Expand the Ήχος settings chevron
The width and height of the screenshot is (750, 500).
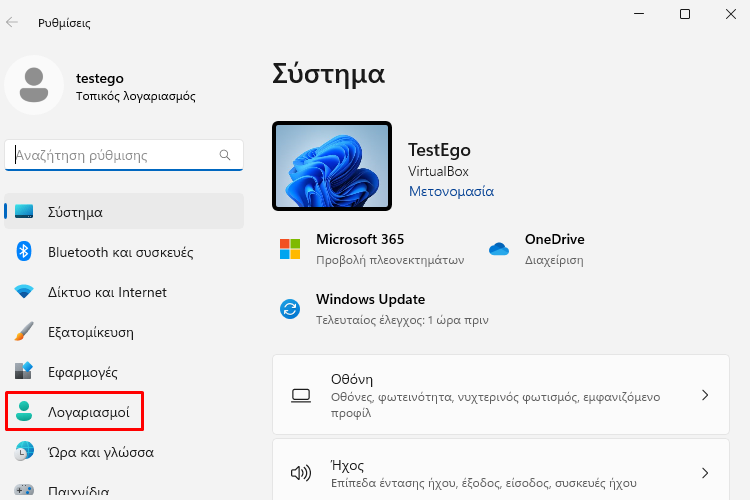(705, 473)
